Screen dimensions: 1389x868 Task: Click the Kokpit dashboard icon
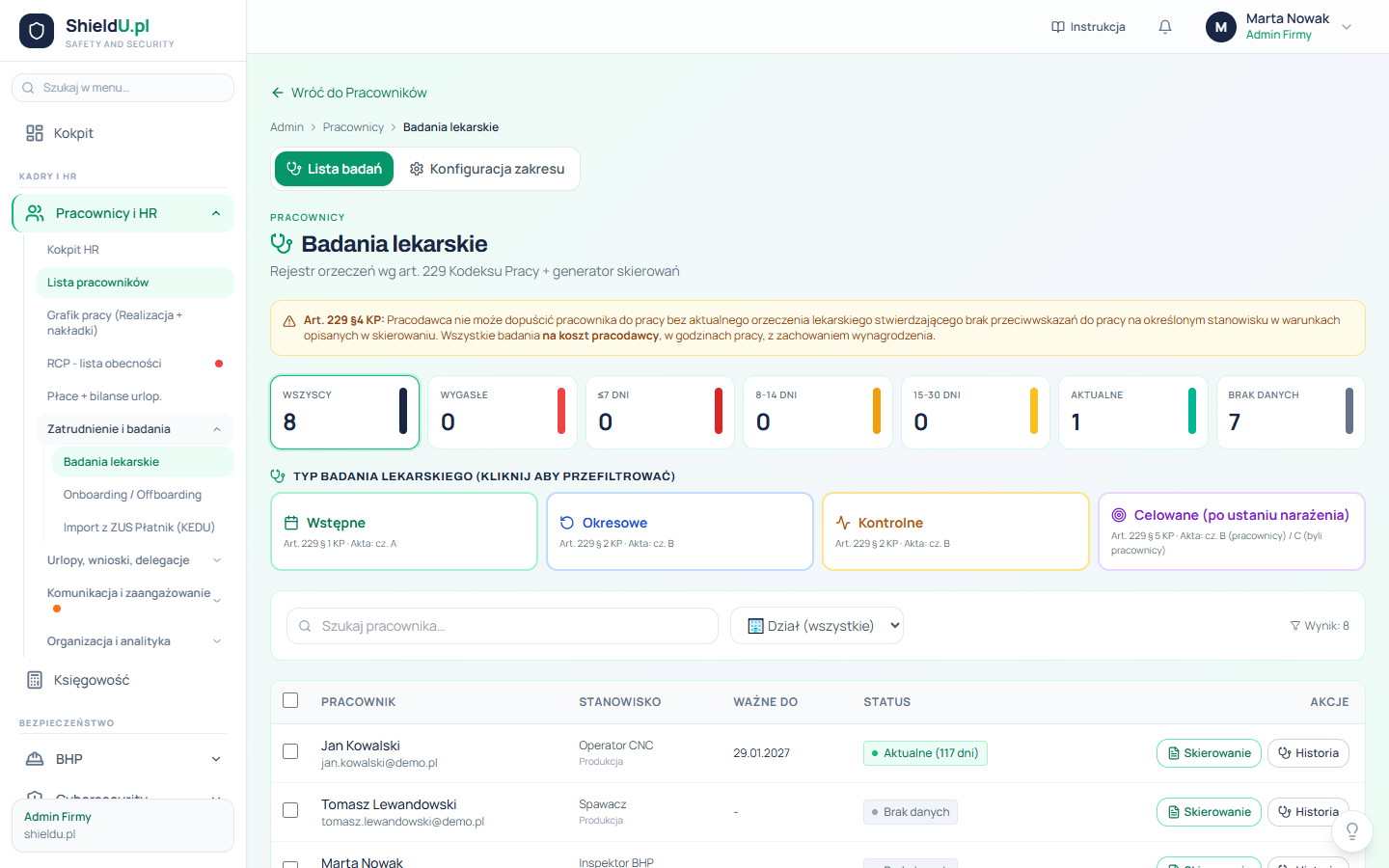pyautogui.click(x=35, y=133)
